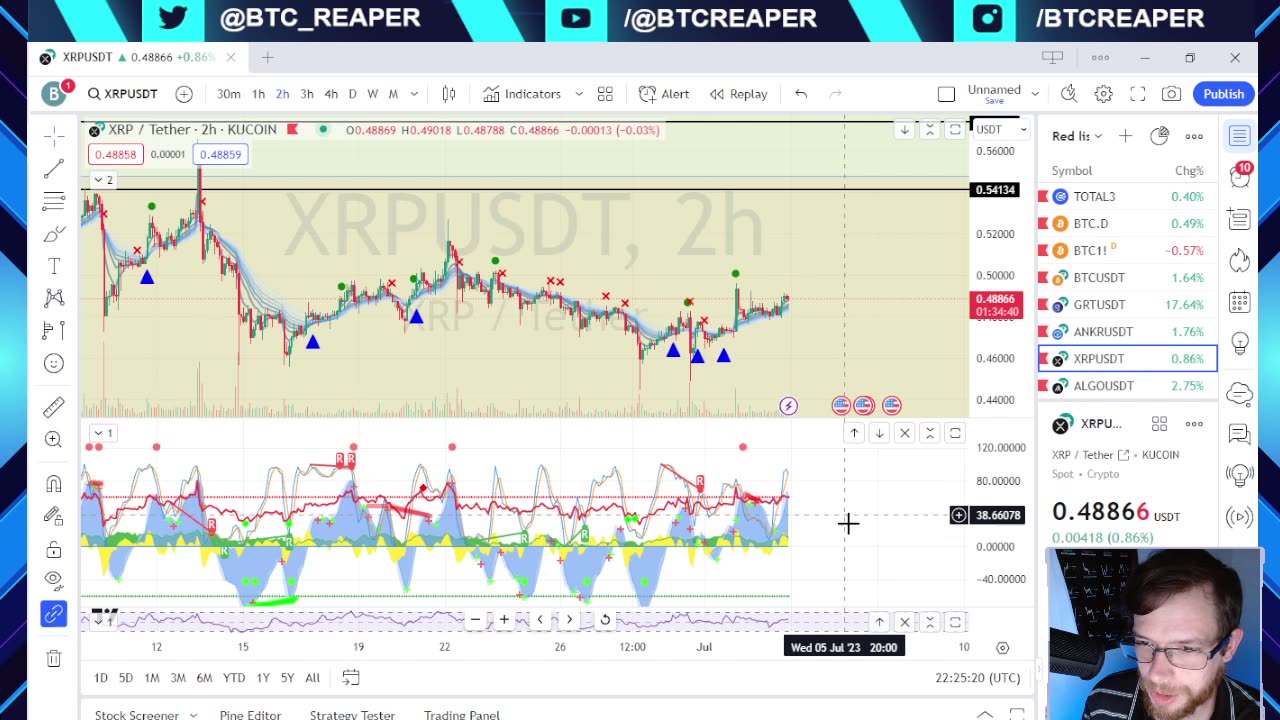Viewport: 1280px width, 720px height.
Task: Change the USDT price scale currency
Action: 1001,129
